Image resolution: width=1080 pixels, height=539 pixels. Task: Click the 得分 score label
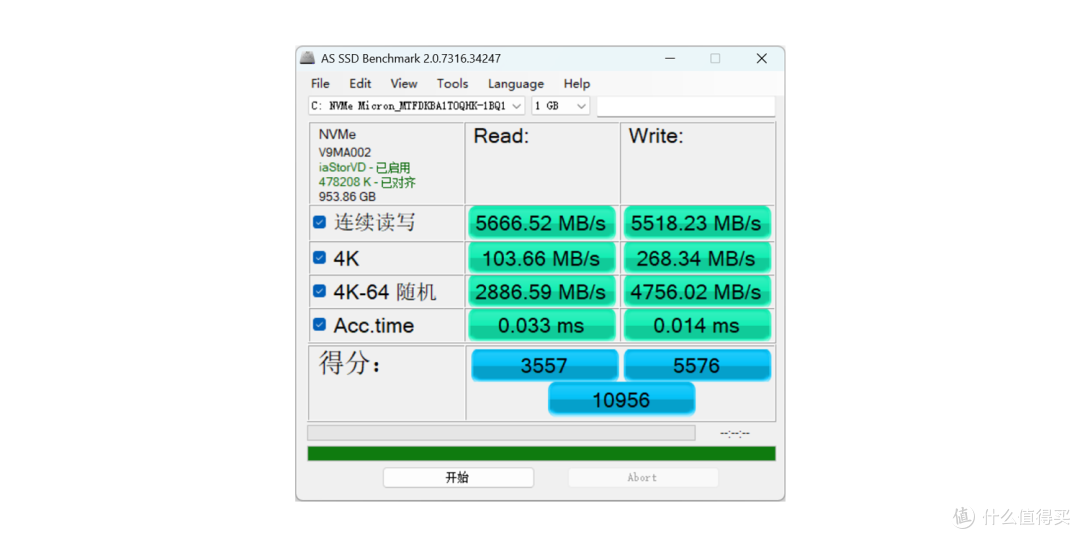tap(349, 363)
